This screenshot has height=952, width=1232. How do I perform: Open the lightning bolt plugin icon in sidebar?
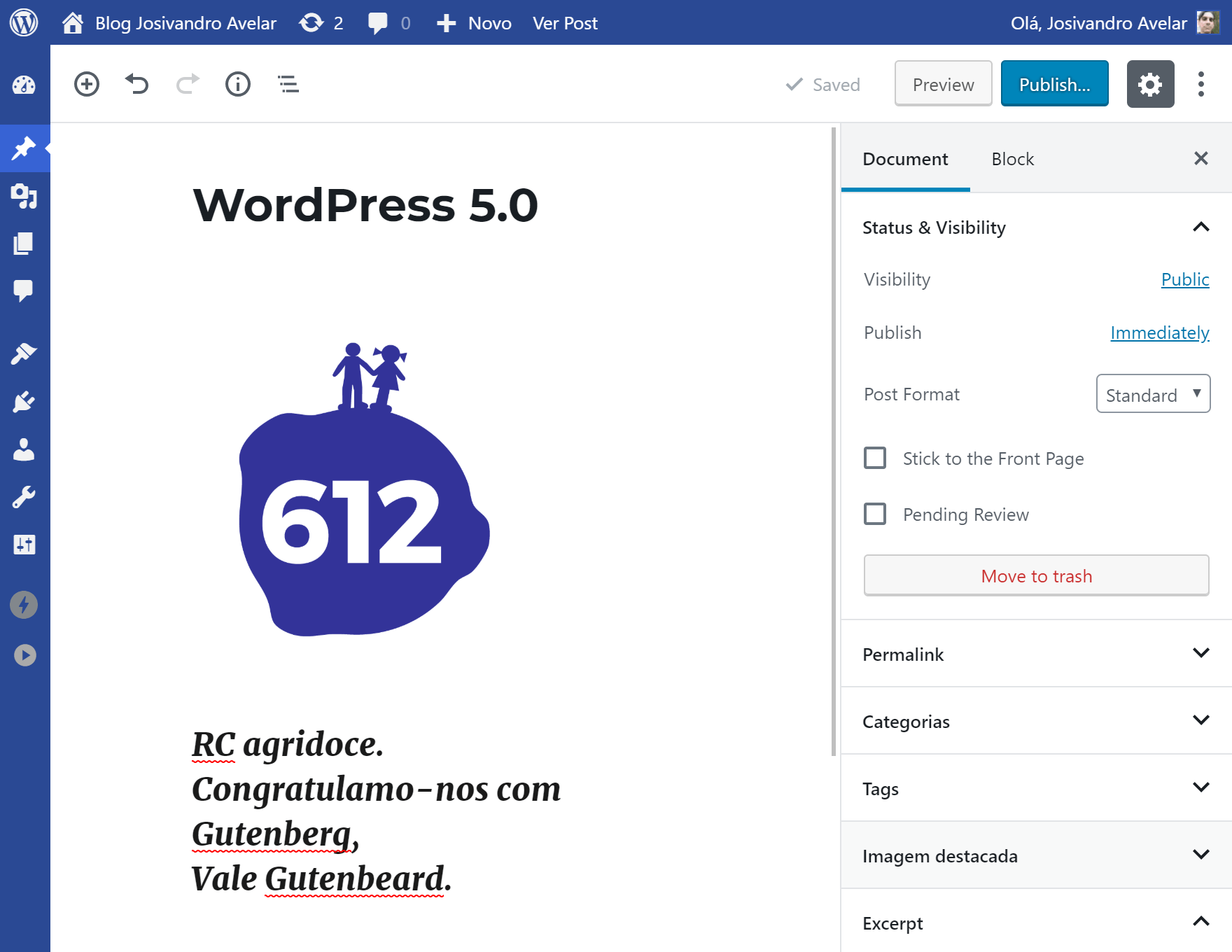tap(24, 605)
